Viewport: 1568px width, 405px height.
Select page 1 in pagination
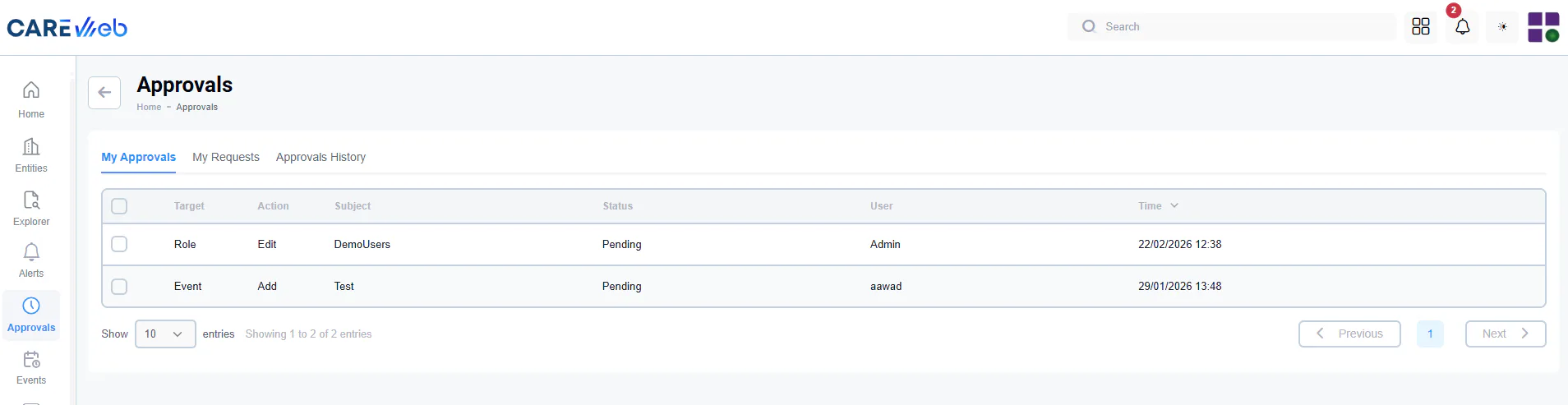(x=1430, y=334)
